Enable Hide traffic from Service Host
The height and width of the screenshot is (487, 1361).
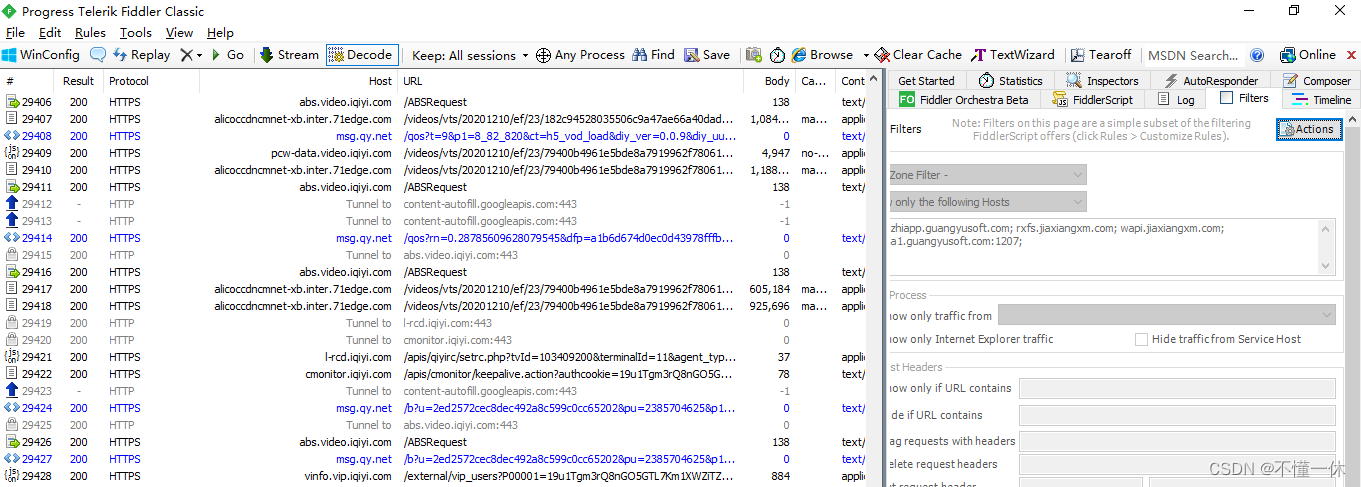pyautogui.click(x=1141, y=339)
